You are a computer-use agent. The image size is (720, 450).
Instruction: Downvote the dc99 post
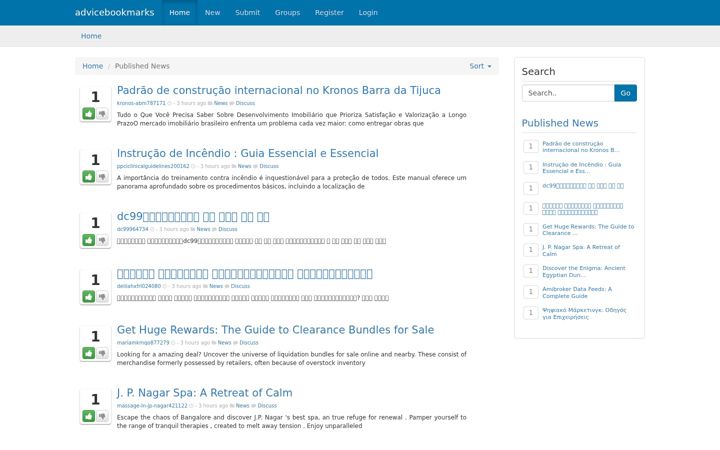[x=102, y=240]
